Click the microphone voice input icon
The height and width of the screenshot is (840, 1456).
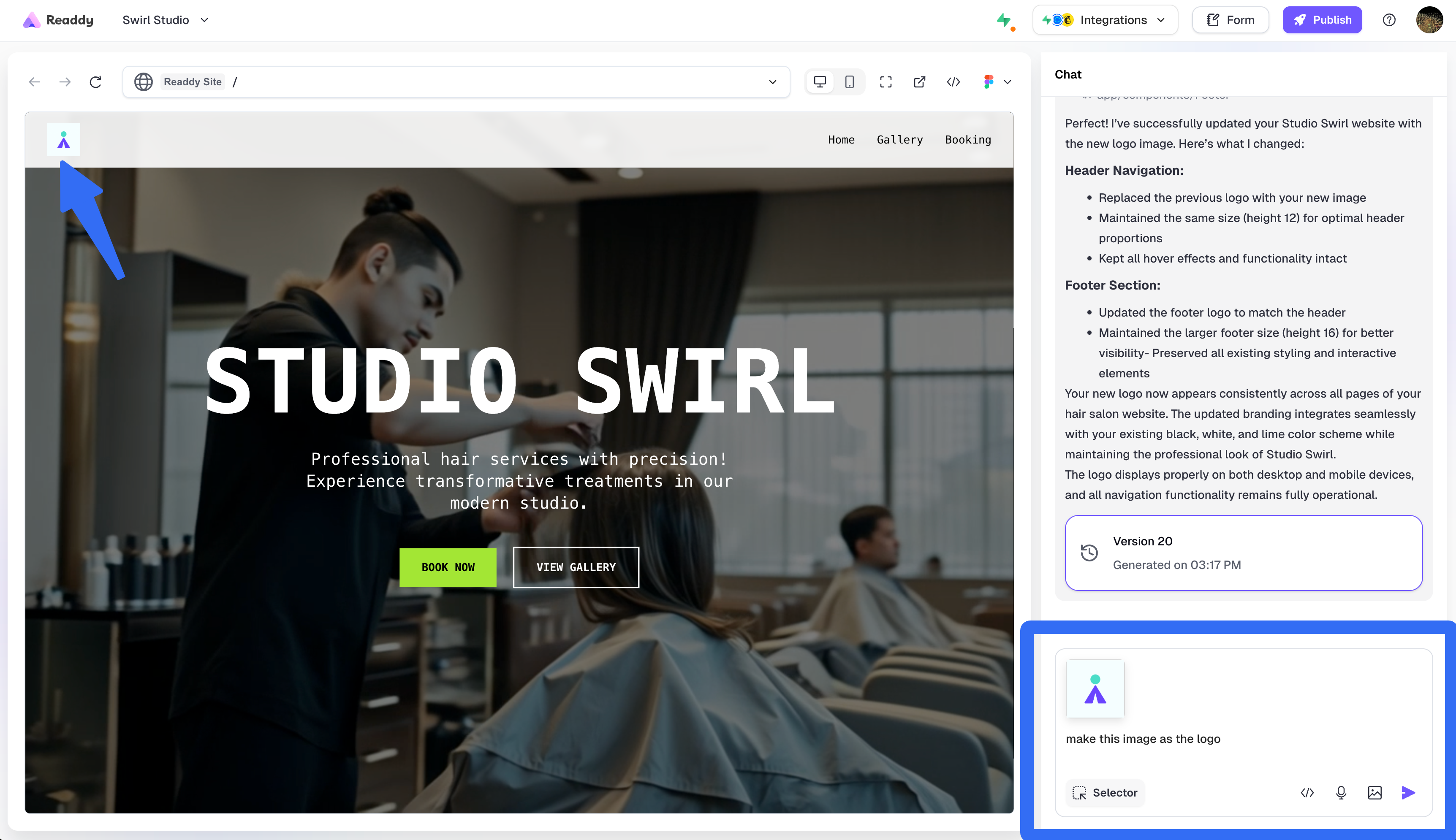(x=1341, y=793)
